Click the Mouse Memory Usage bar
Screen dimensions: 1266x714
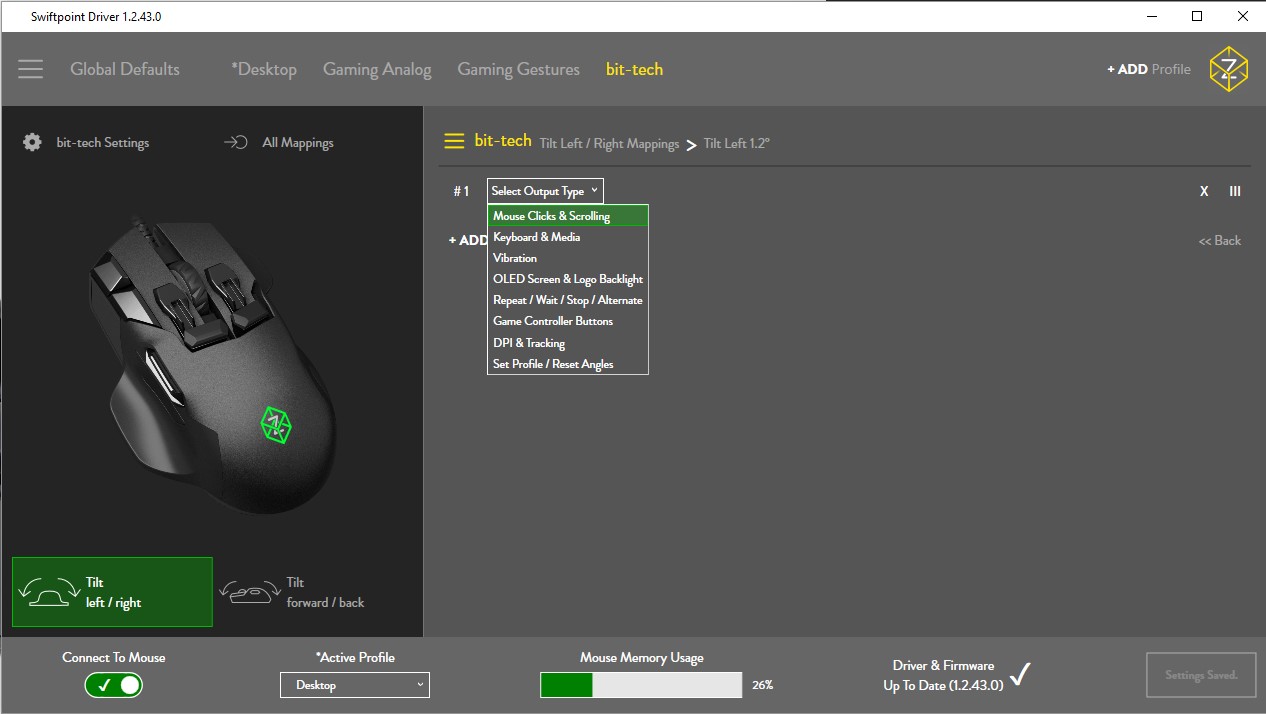(x=641, y=685)
